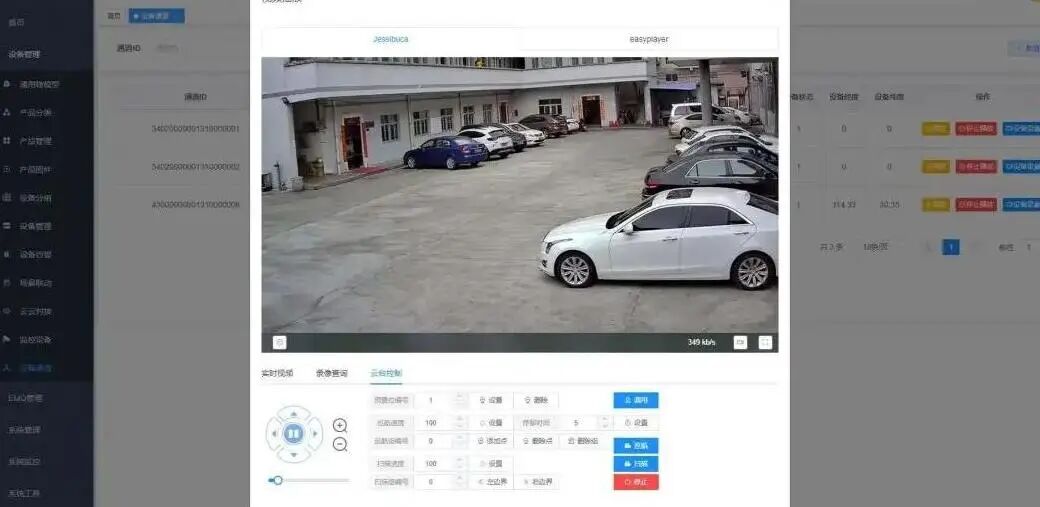The image size is (1040, 507).
Task: Click page 1 in background table pagination
Action: (950, 247)
